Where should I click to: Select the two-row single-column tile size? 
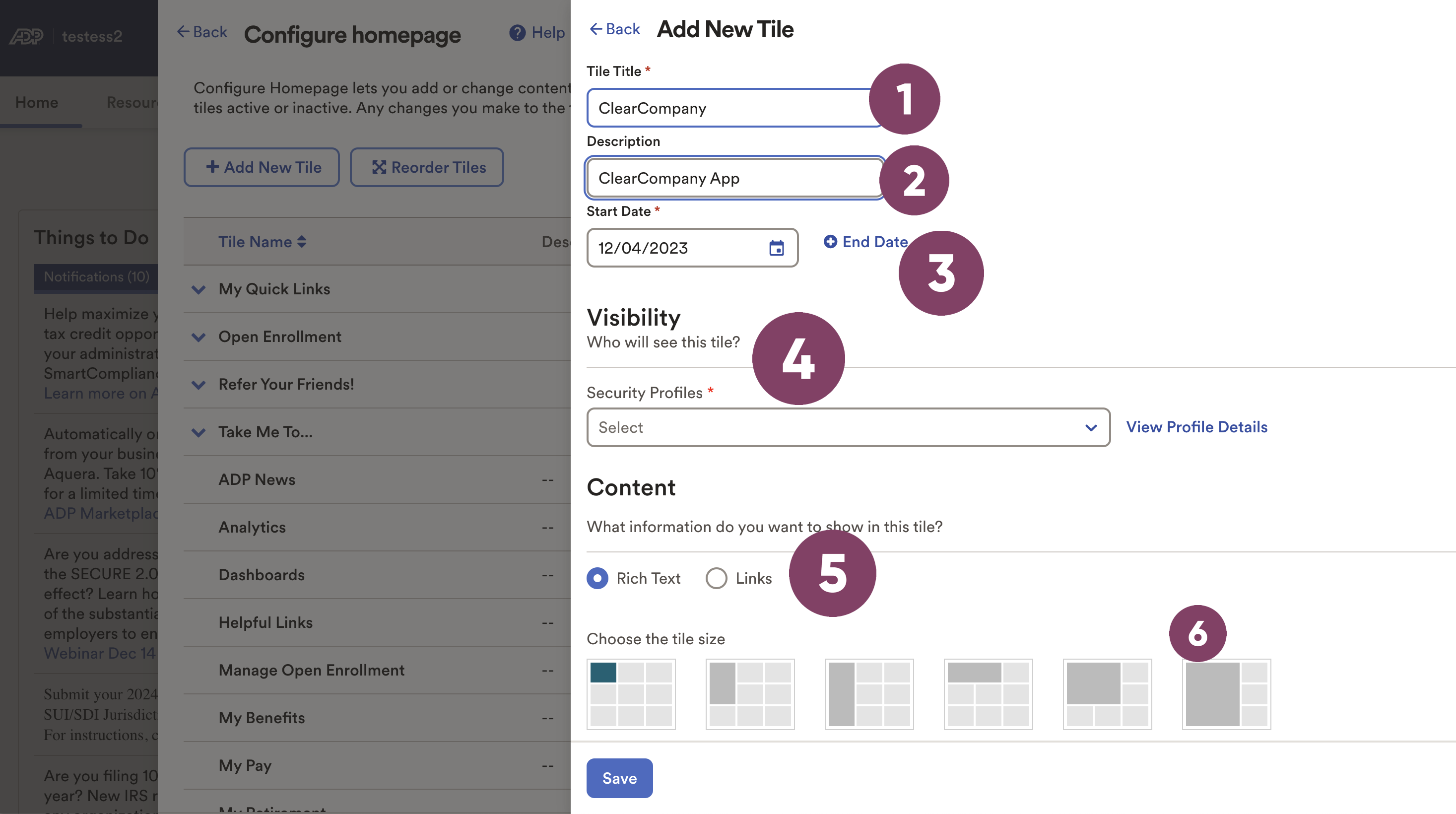tap(749, 693)
